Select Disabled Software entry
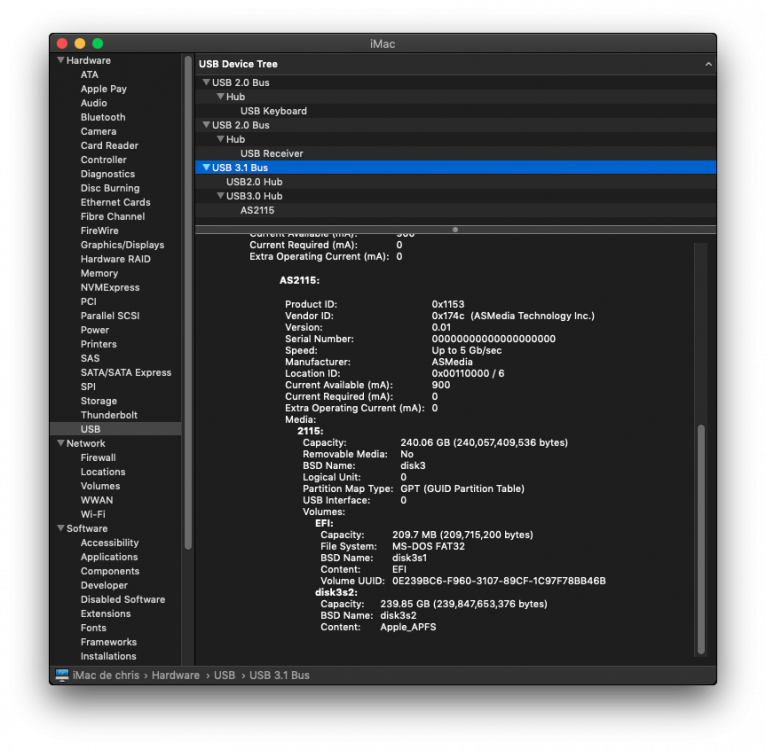 [123, 600]
